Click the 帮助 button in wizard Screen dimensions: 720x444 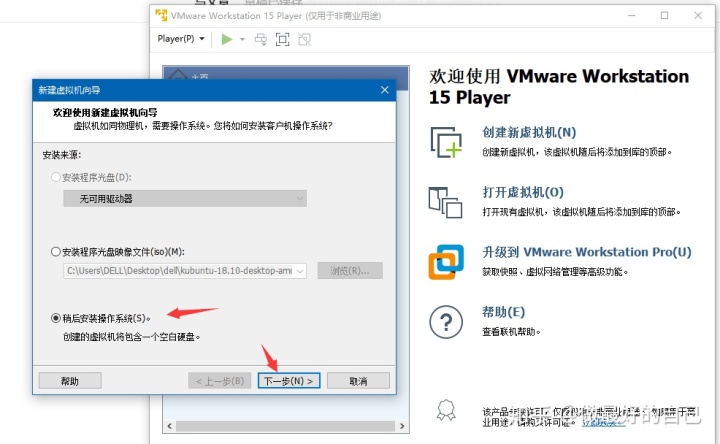coord(70,381)
